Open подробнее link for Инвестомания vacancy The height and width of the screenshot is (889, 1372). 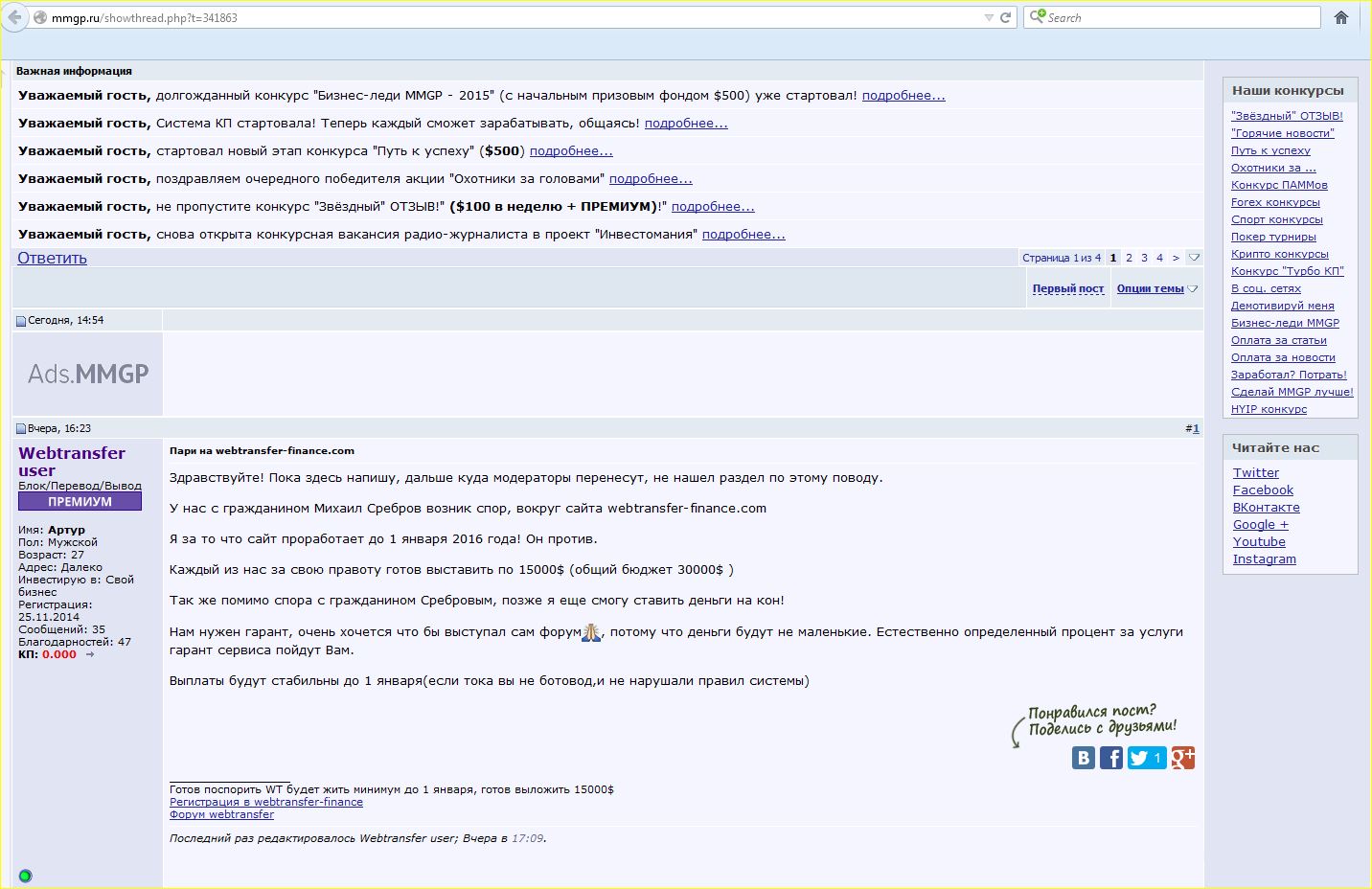(743, 235)
